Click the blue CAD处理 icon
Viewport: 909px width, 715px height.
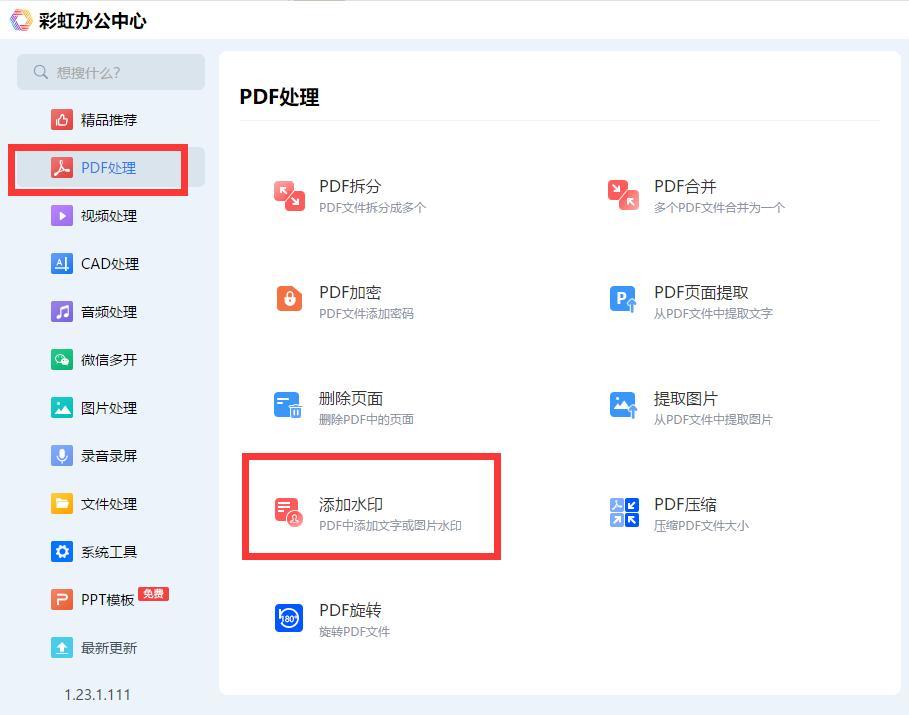coord(62,264)
